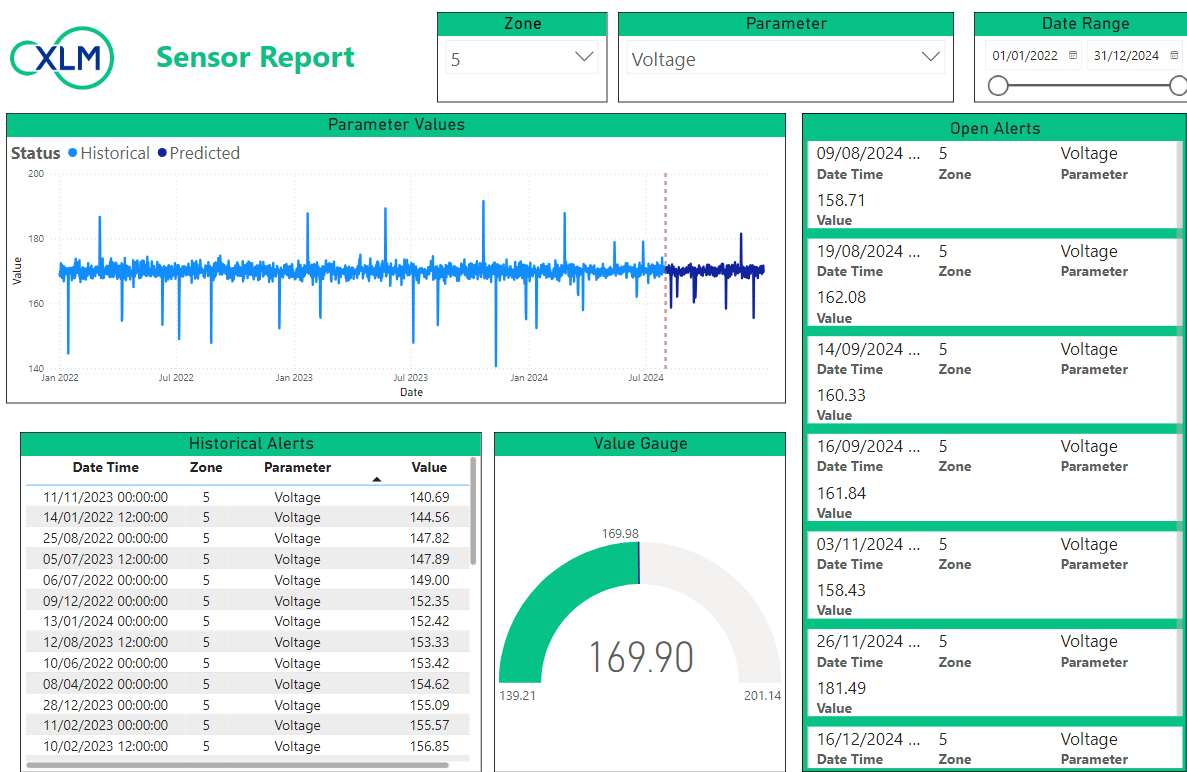Select the open alert dated 03/11/2024
1187x772 pixels.
993,575
